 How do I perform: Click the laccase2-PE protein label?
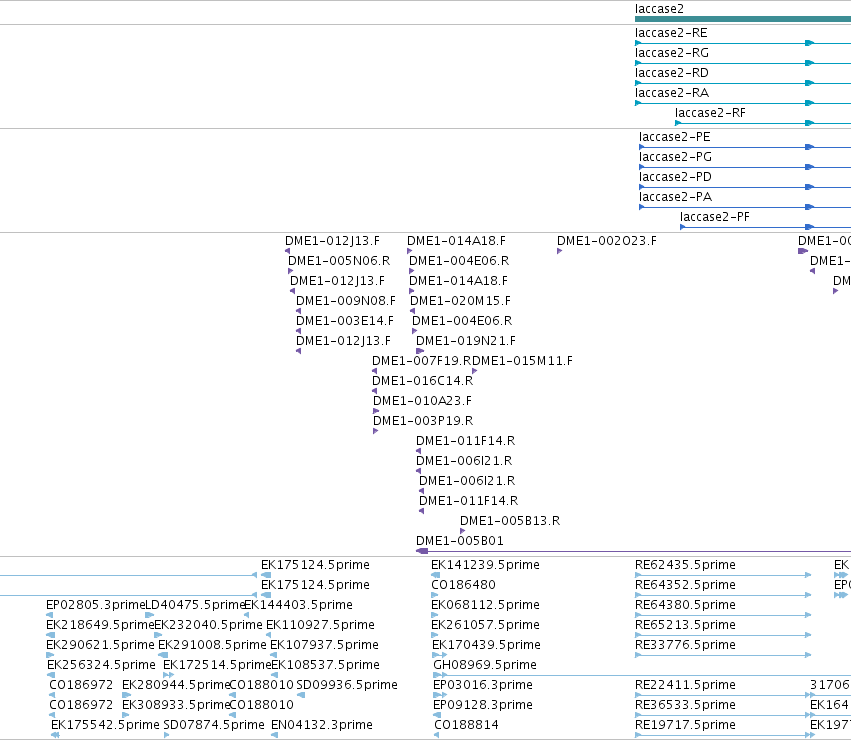tap(675, 137)
